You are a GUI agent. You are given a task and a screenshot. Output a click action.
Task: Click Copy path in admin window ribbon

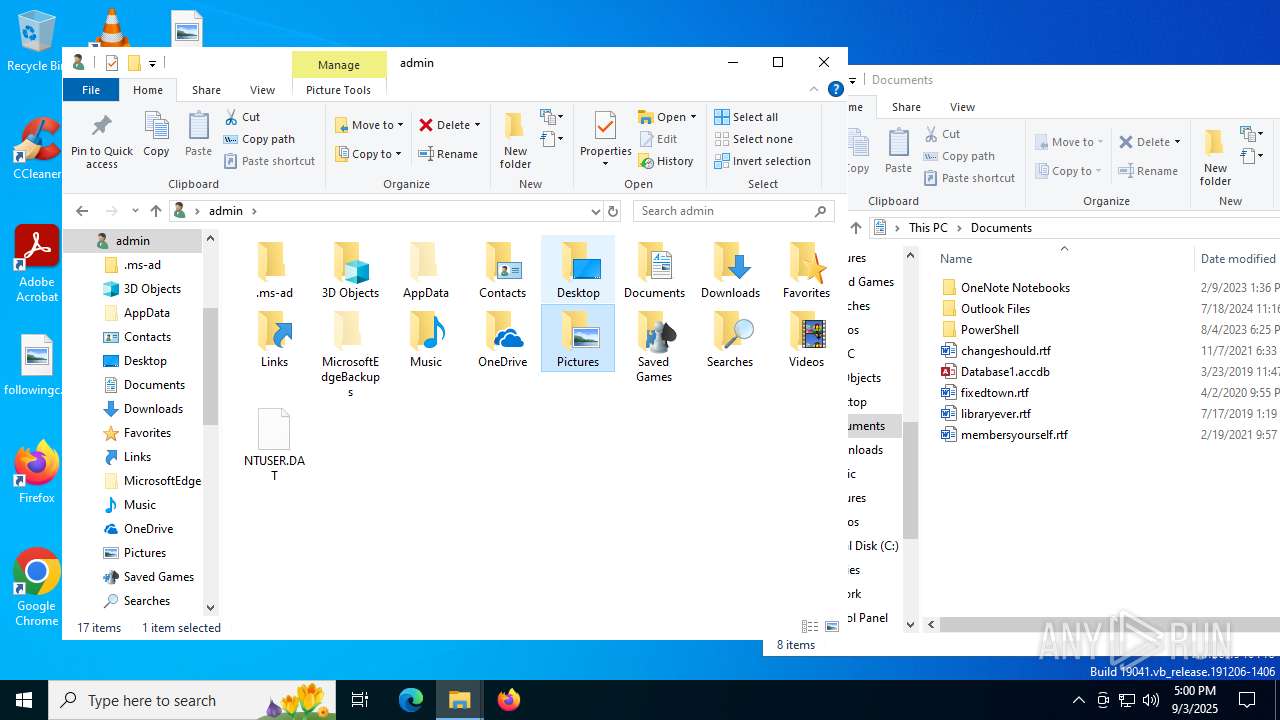pos(259,139)
